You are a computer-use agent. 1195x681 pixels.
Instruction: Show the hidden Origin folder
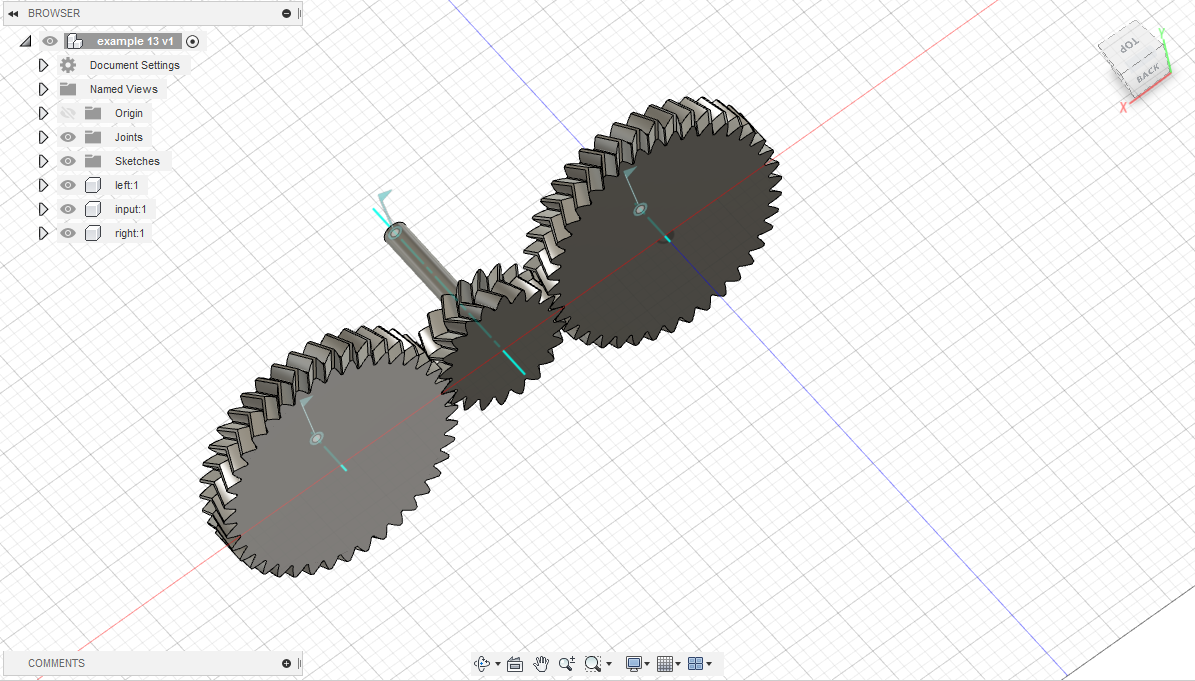coord(68,114)
